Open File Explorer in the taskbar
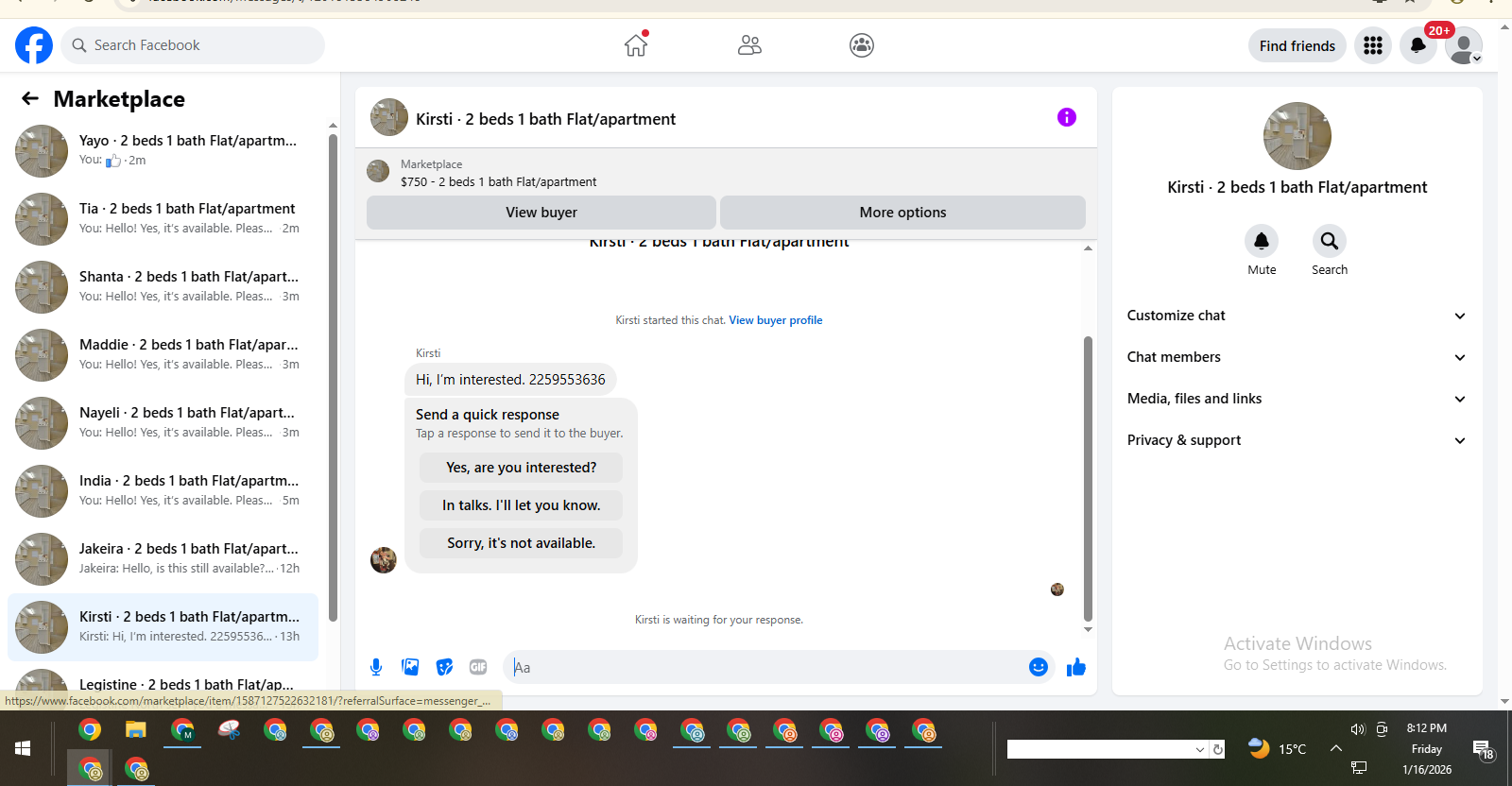Screen dimensions: 1512x786 click(x=136, y=730)
